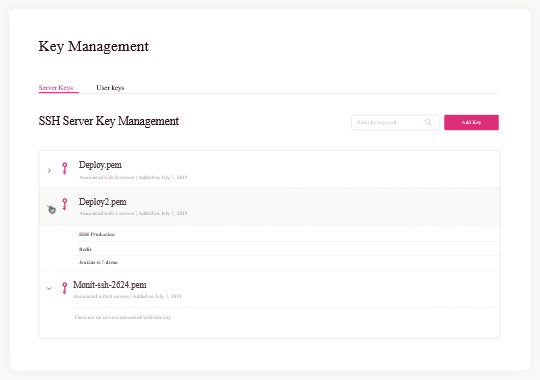Collapse the Monit-ssh-2624.pem row chevron
The width and height of the screenshot is (540, 380).
click(49, 288)
